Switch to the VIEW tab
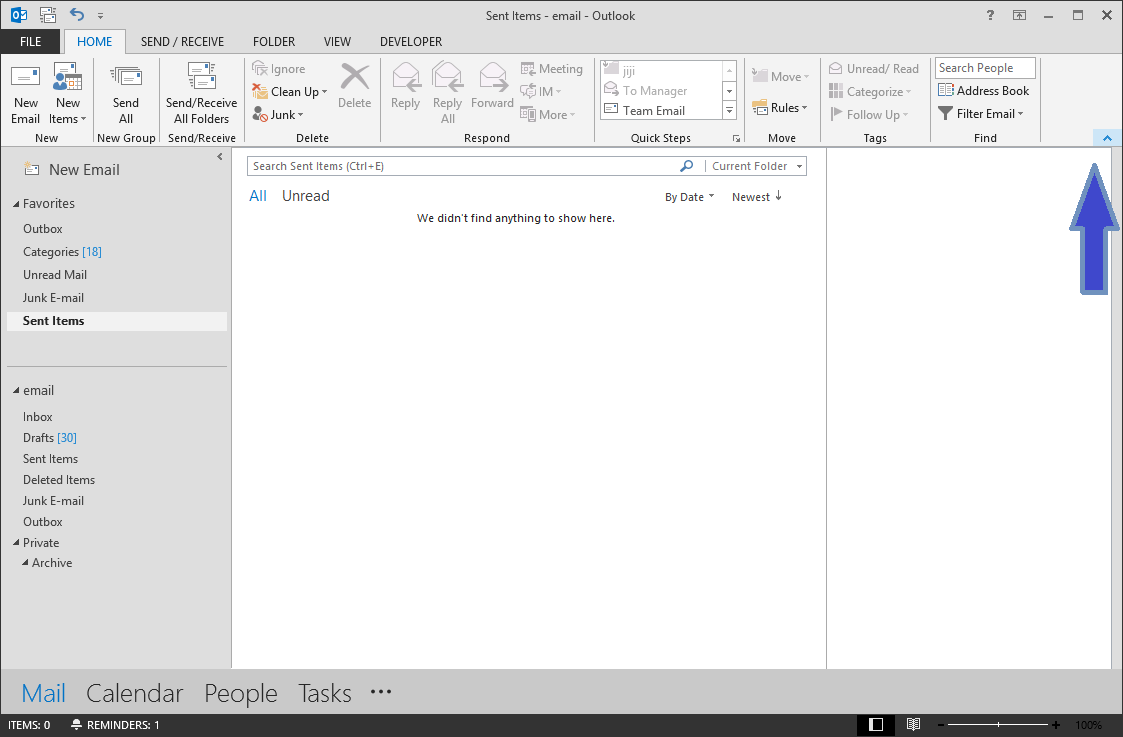Viewport: 1123px width, 737px height. point(337,42)
